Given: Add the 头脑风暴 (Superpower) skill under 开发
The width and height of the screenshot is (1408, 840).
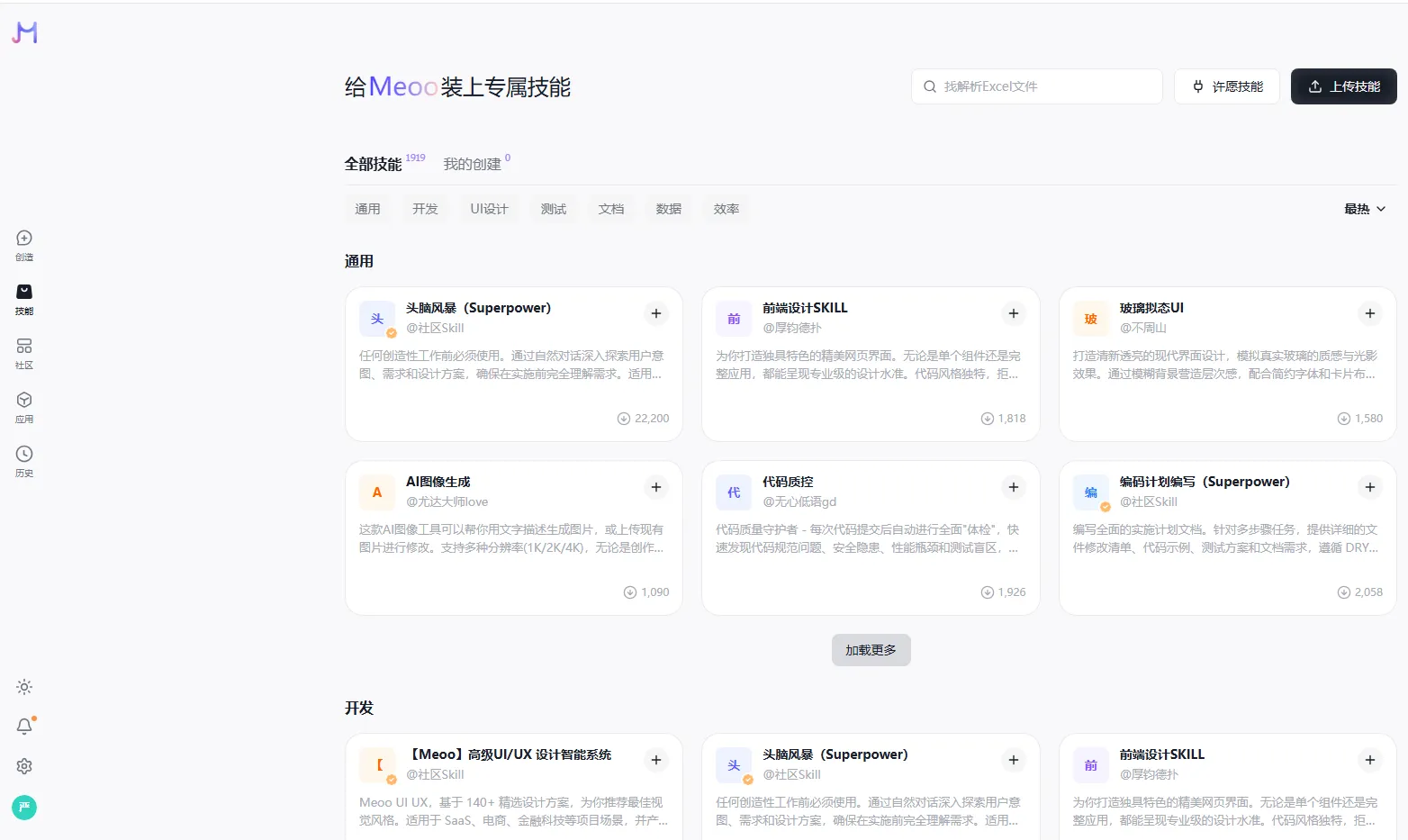Looking at the screenshot, I should pos(1014,760).
